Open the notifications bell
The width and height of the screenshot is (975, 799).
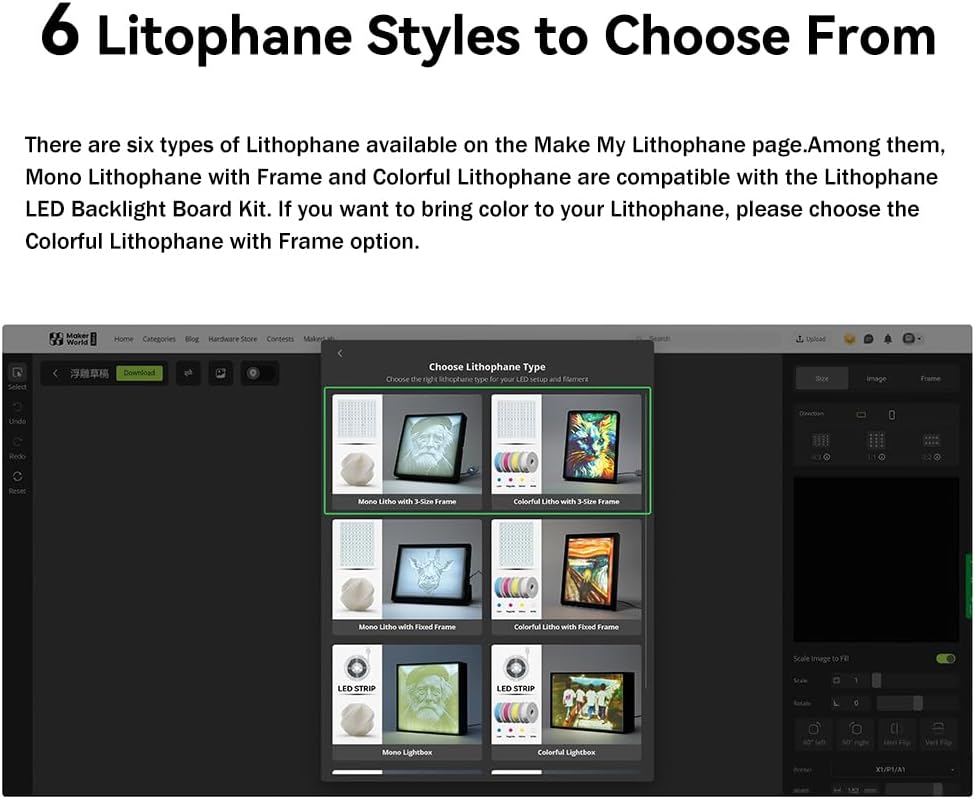888,339
